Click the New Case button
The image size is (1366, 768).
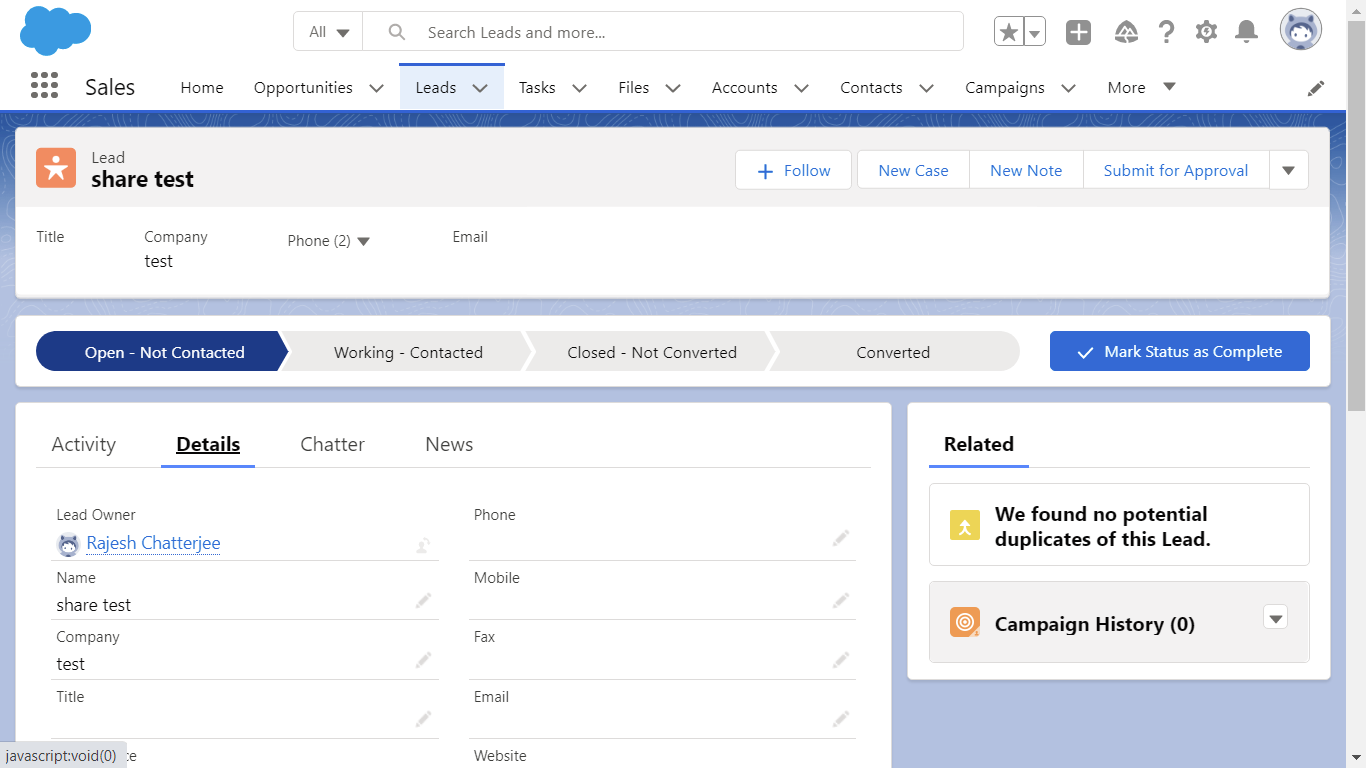pos(913,170)
